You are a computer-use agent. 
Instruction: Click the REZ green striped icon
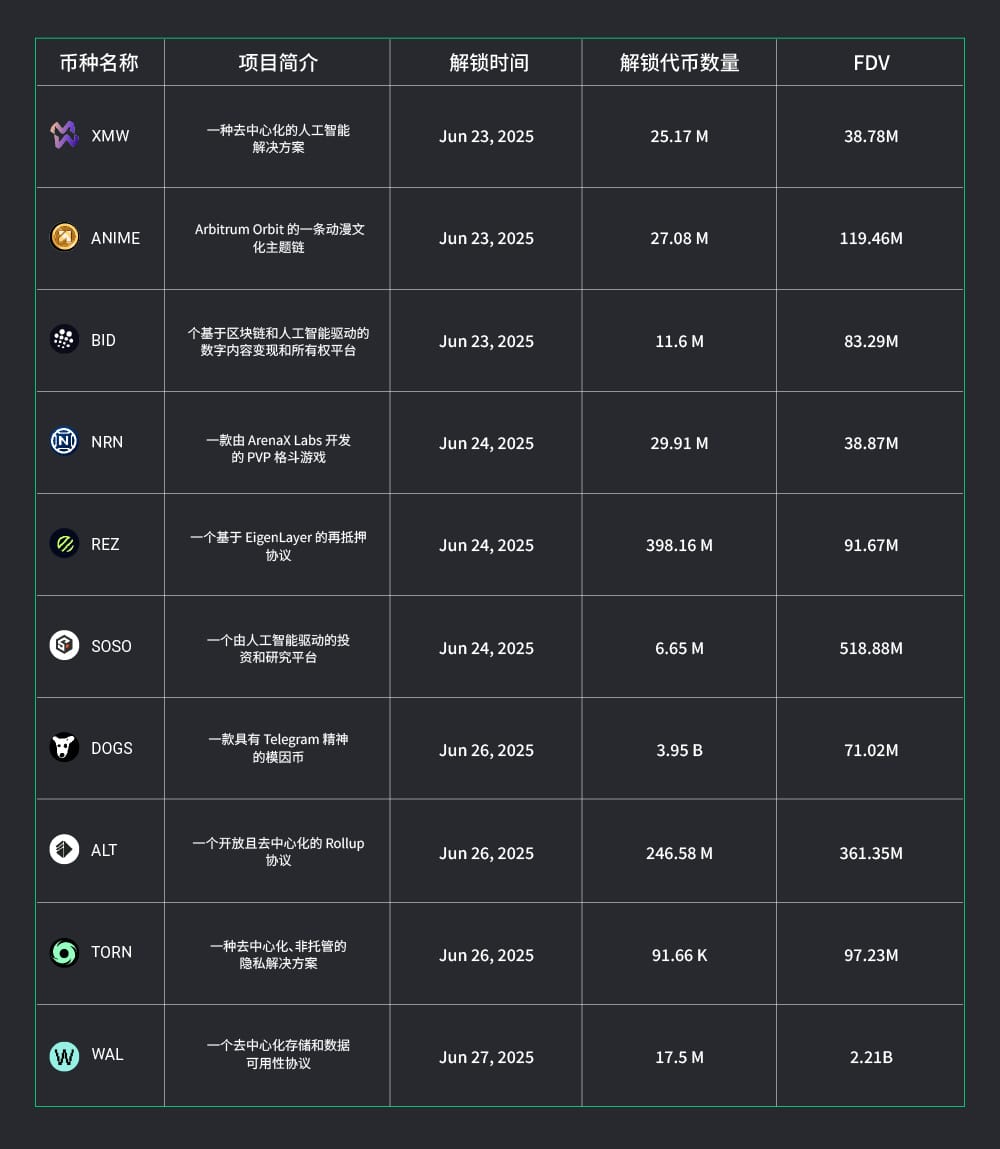tap(64, 543)
